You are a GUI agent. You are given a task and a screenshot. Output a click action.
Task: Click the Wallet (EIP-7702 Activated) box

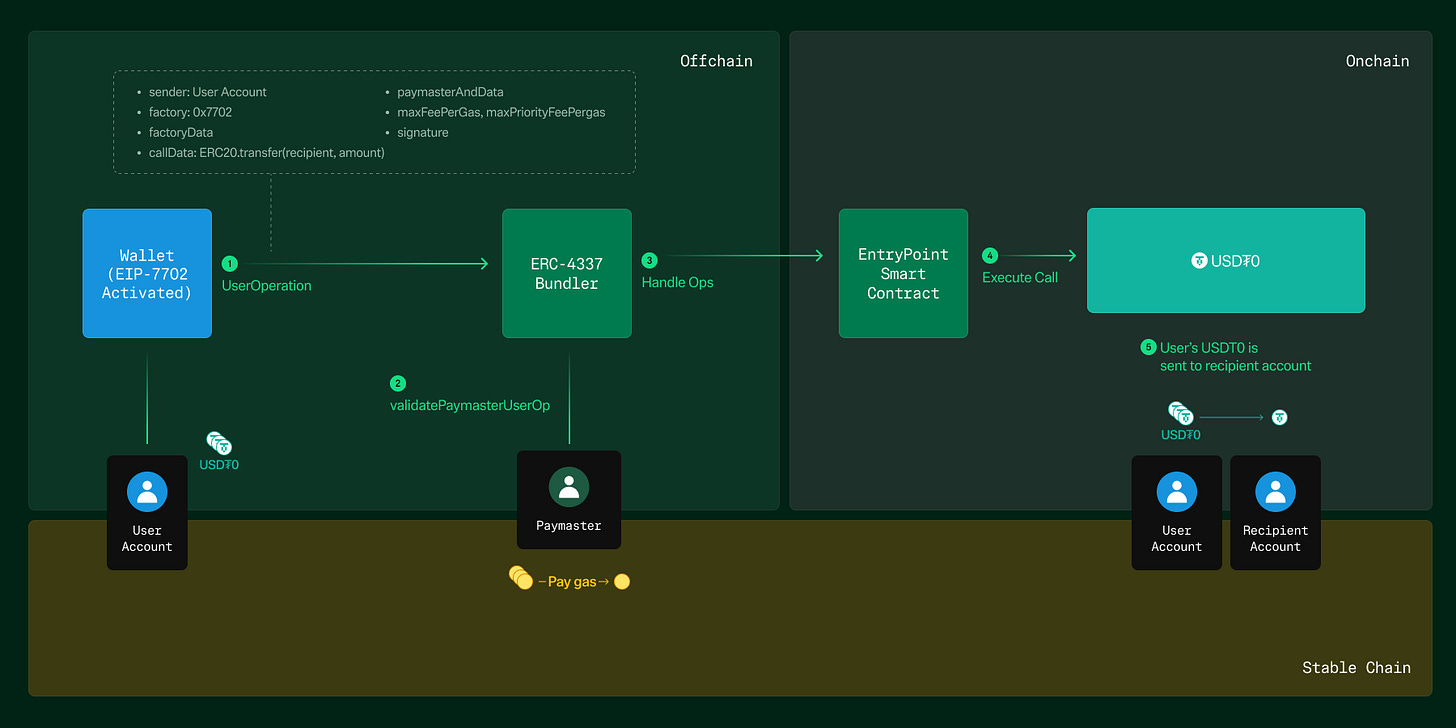(x=147, y=273)
